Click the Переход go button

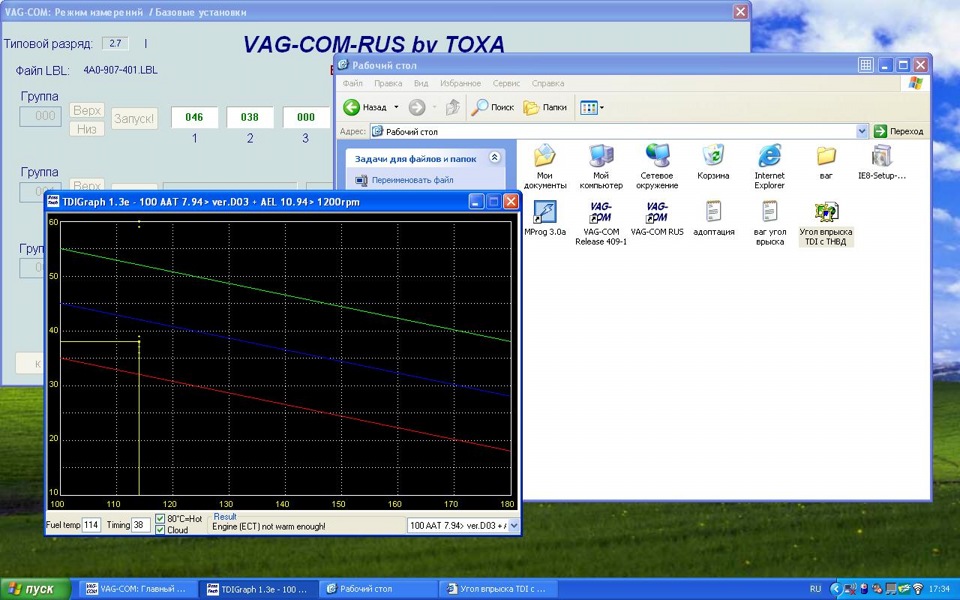tap(899, 131)
